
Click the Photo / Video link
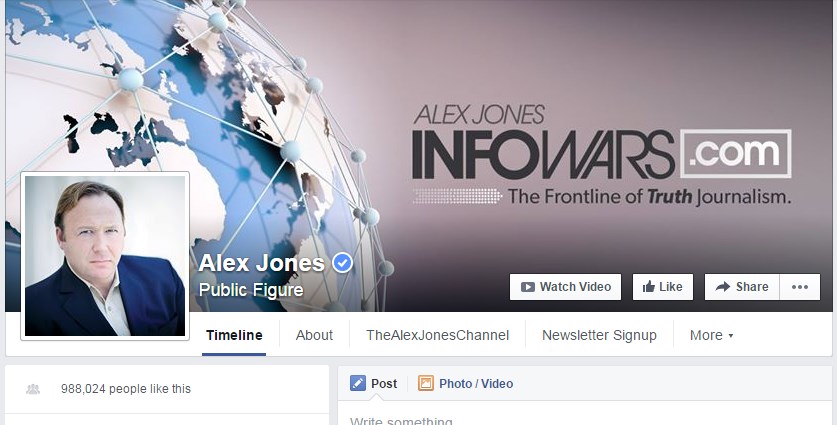click(x=476, y=383)
